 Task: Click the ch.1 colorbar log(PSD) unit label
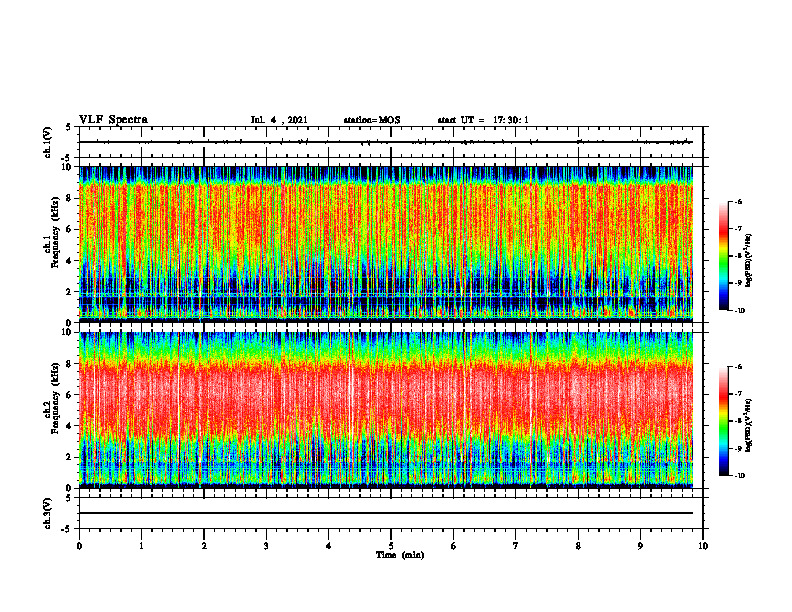point(750,260)
